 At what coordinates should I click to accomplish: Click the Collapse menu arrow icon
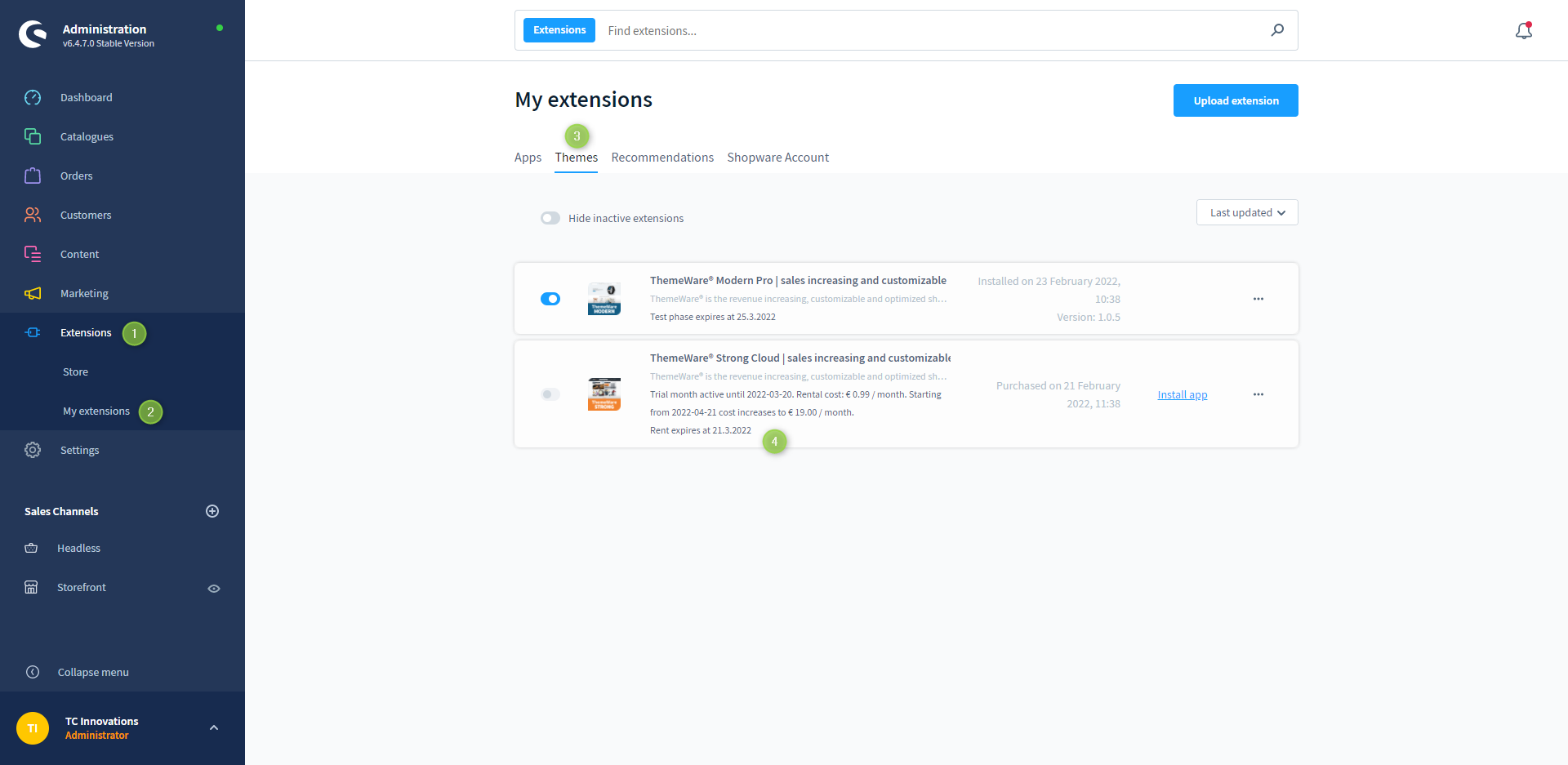[x=33, y=672]
